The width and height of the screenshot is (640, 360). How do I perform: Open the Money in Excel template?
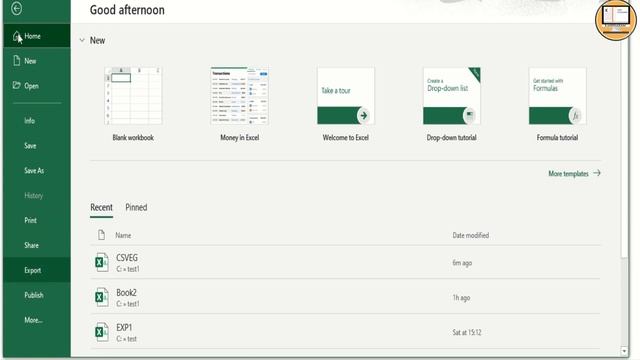coord(240,104)
